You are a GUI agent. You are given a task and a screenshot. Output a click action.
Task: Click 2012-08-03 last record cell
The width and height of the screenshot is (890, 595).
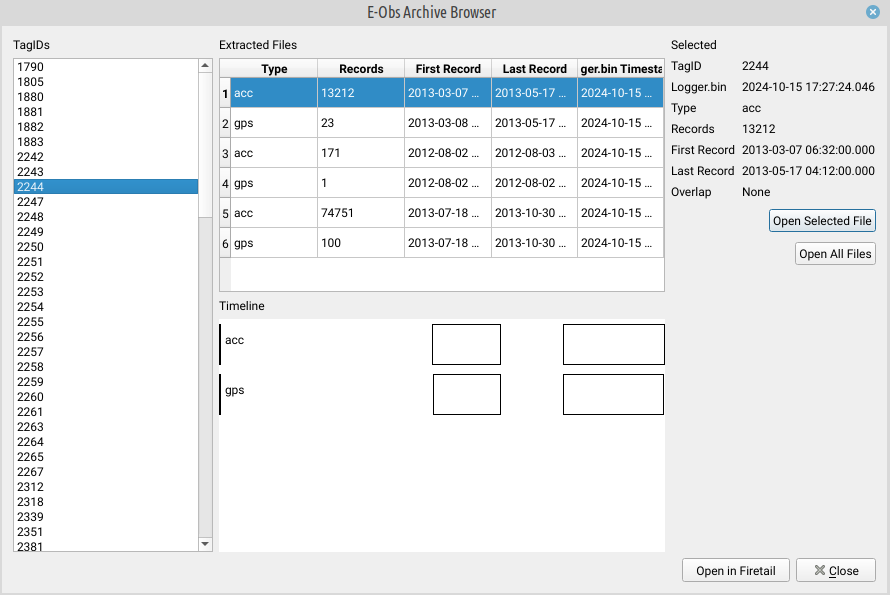tap(534, 153)
